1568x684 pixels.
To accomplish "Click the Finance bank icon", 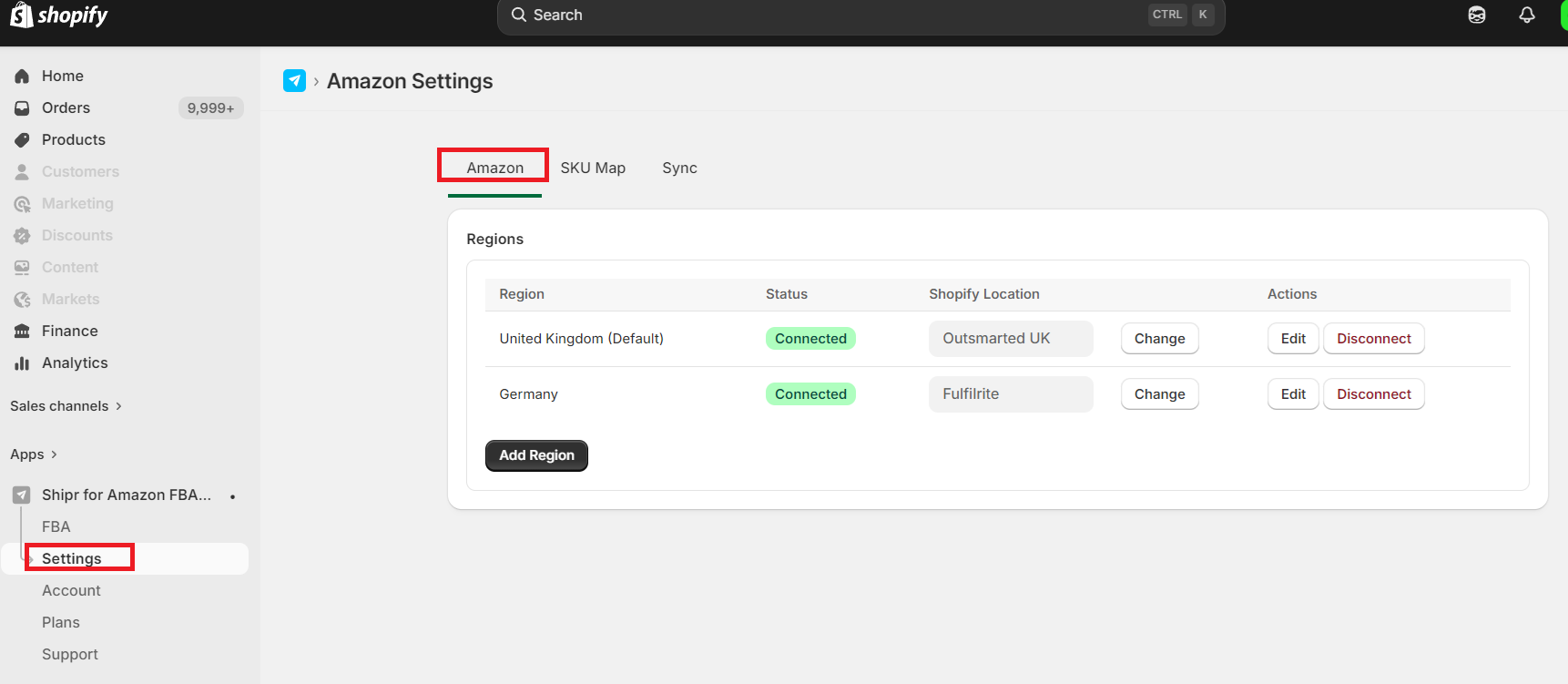I will point(22,332).
